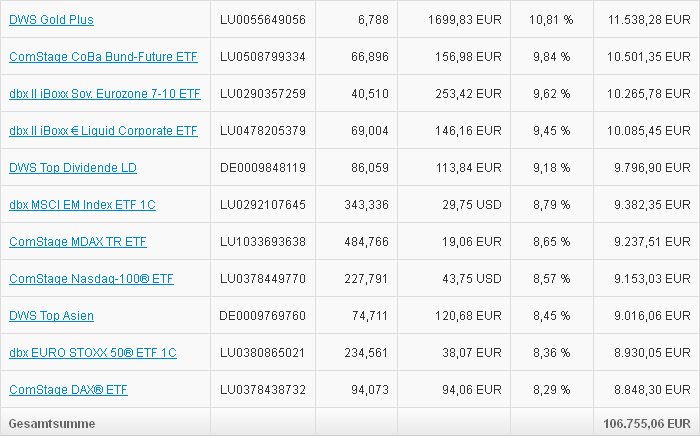Open the DWS Top Dividende LD link
This screenshot has width=700, height=436.
pos(73,168)
